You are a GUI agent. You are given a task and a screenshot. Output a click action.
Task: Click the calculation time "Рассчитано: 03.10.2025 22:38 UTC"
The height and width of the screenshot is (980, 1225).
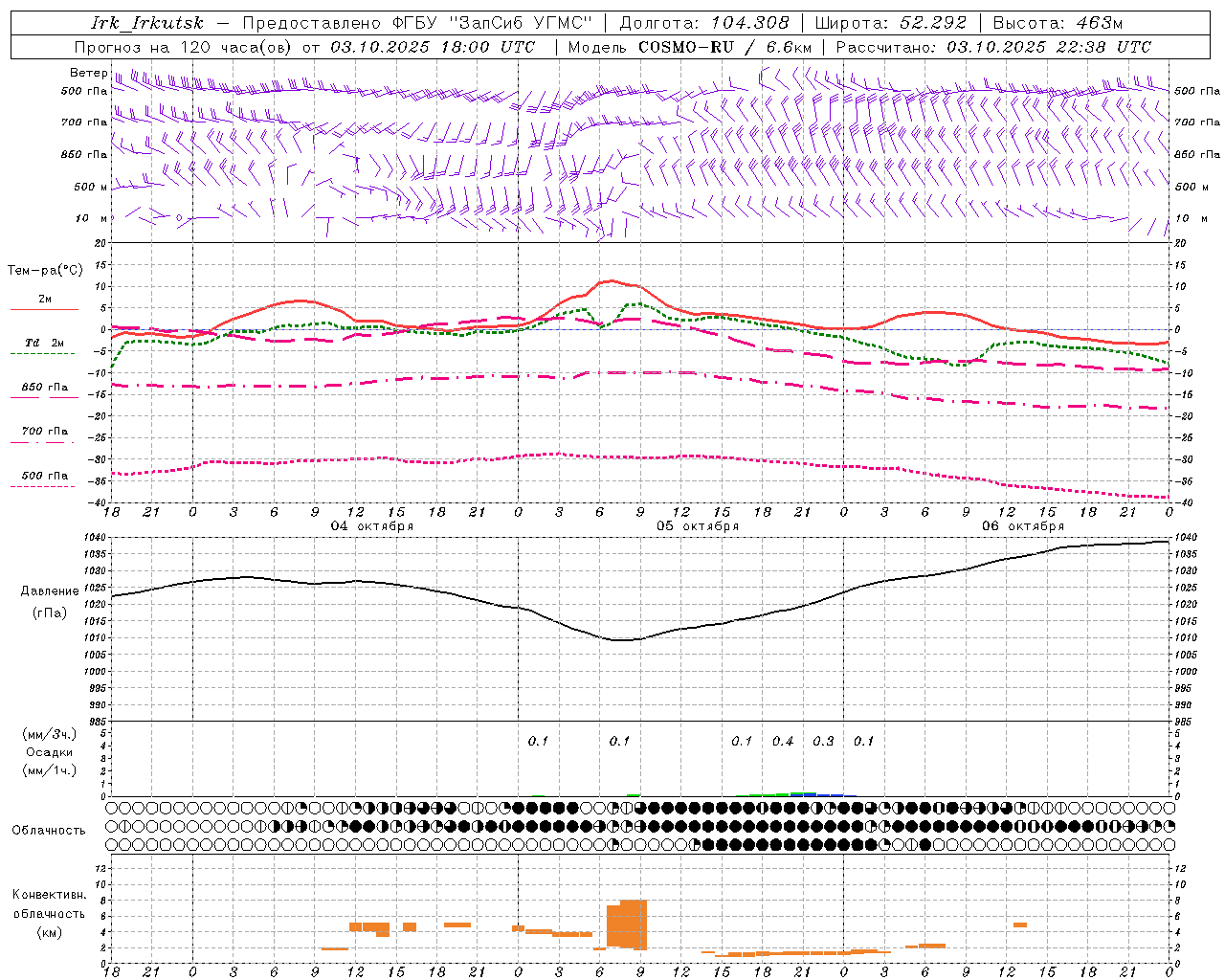993,47
